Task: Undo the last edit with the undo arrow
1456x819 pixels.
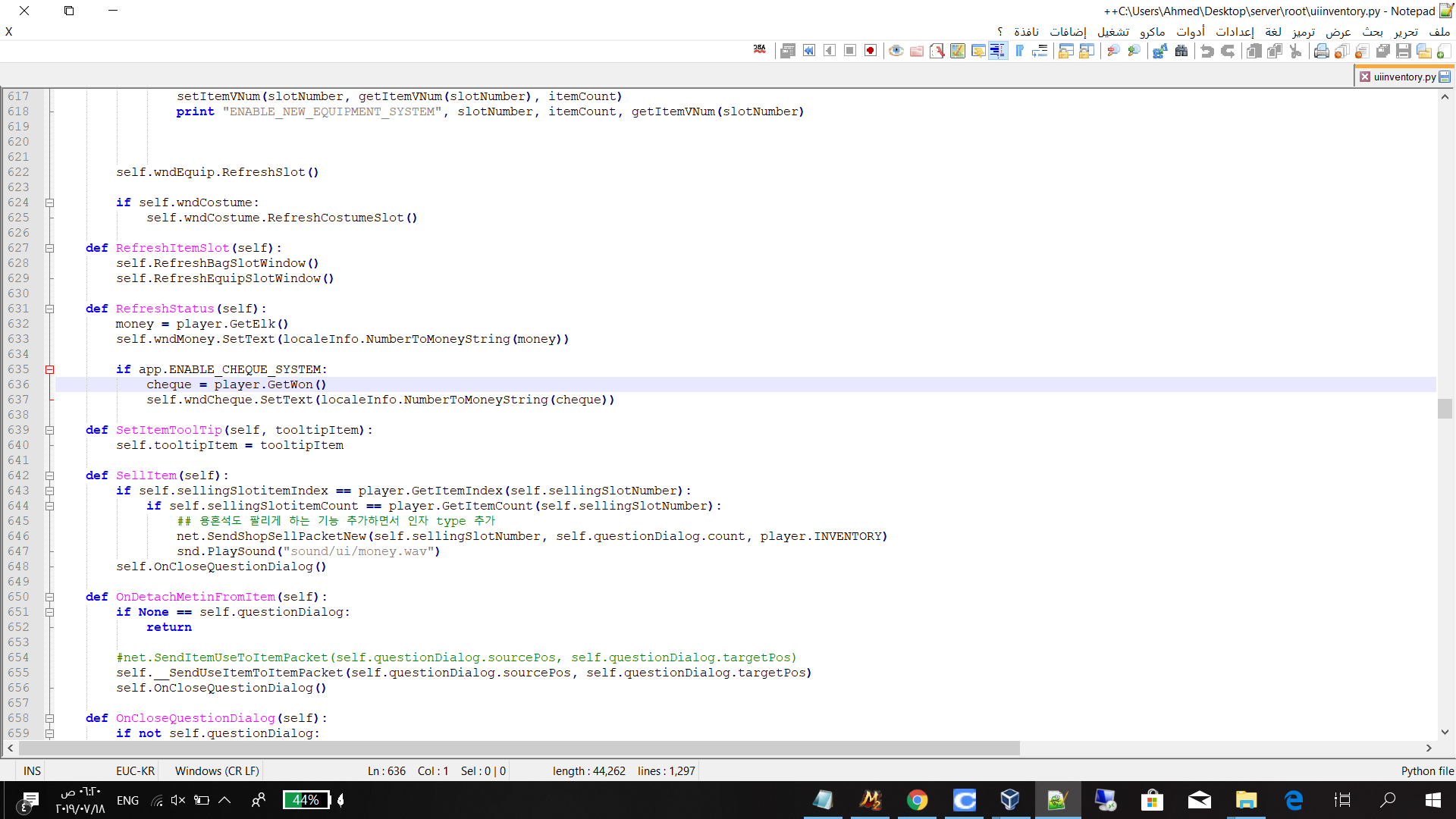Action: coord(1207,51)
